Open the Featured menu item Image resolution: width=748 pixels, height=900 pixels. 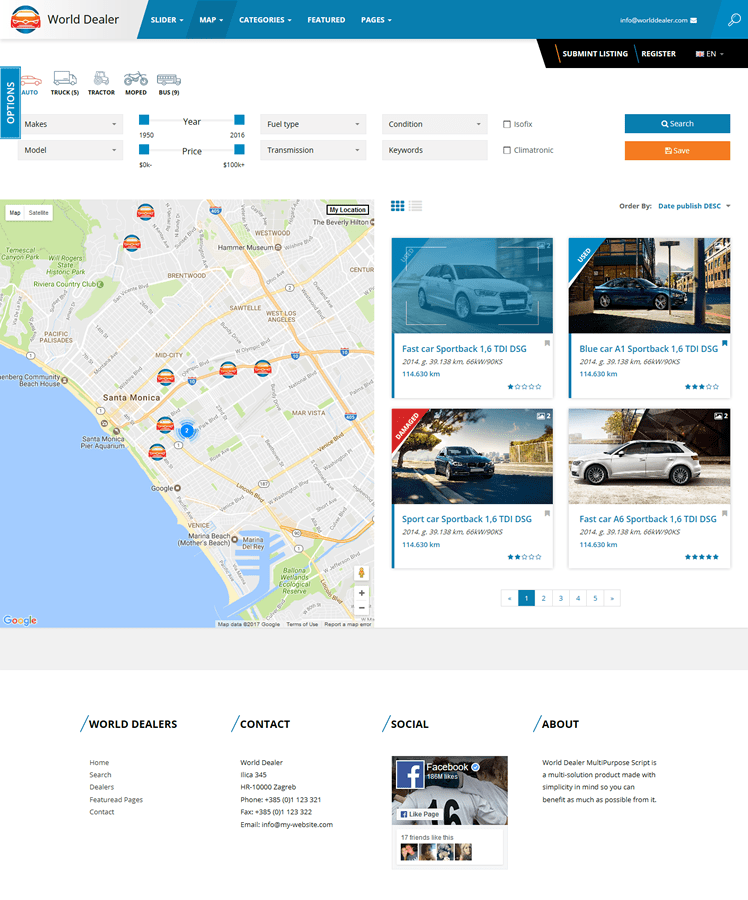pos(326,20)
